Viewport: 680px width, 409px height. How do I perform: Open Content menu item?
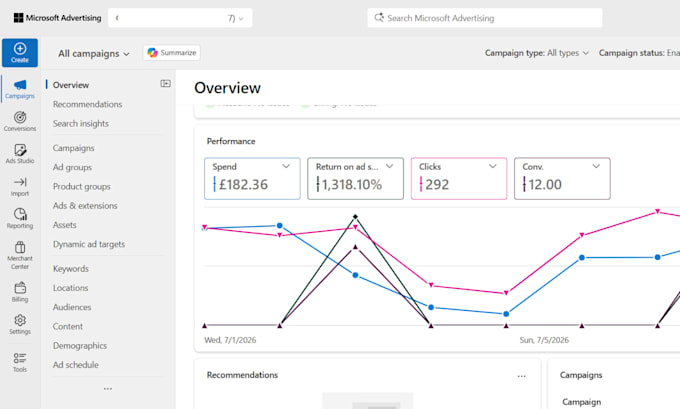[x=68, y=326]
